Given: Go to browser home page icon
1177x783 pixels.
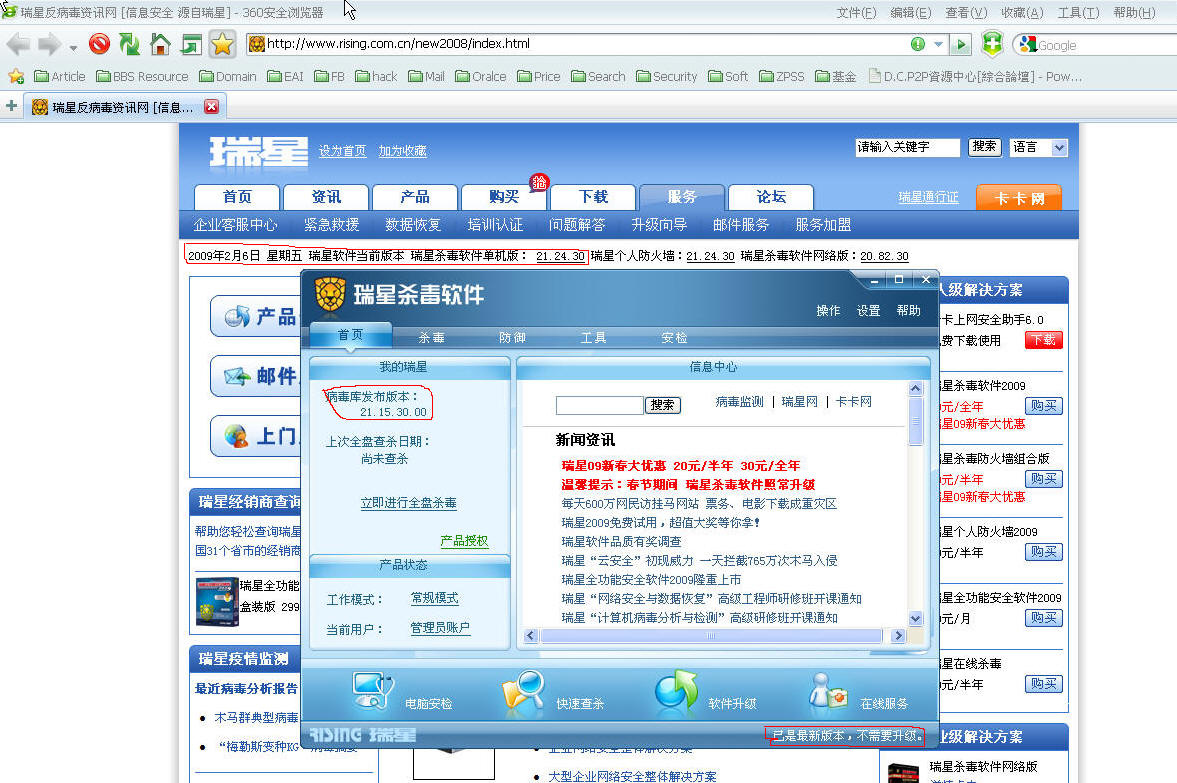Looking at the screenshot, I should click(159, 44).
